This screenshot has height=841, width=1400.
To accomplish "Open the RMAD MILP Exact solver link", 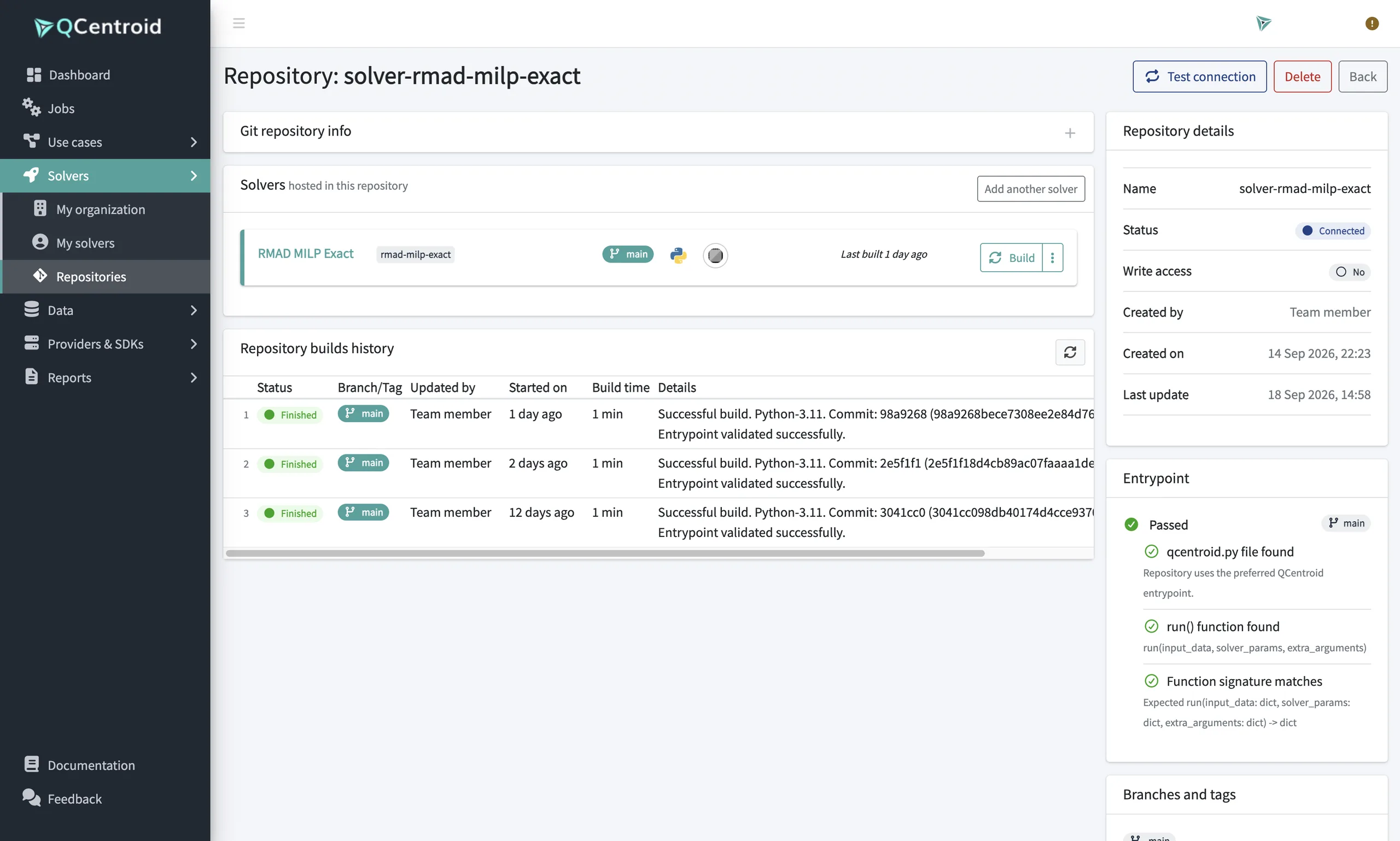I will (306, 253).
